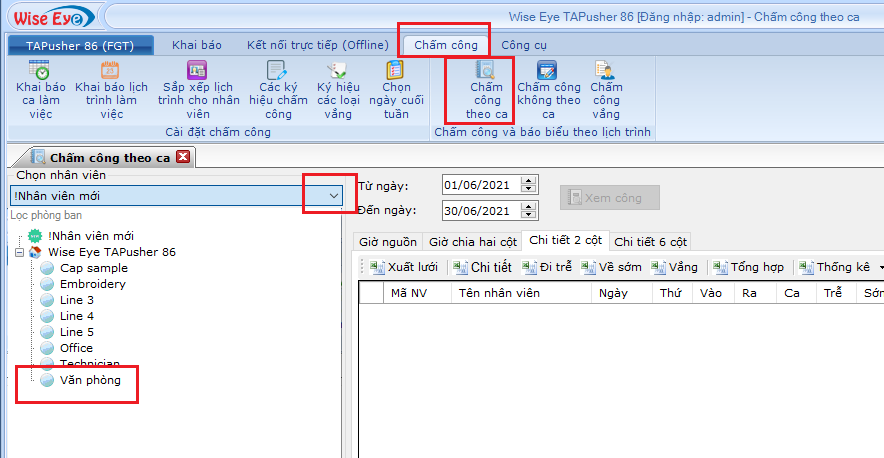This screenshot has width=884, height=458.
Task: Click Khai báo lịch trình làm việc icon
Action: coord(111,72)
